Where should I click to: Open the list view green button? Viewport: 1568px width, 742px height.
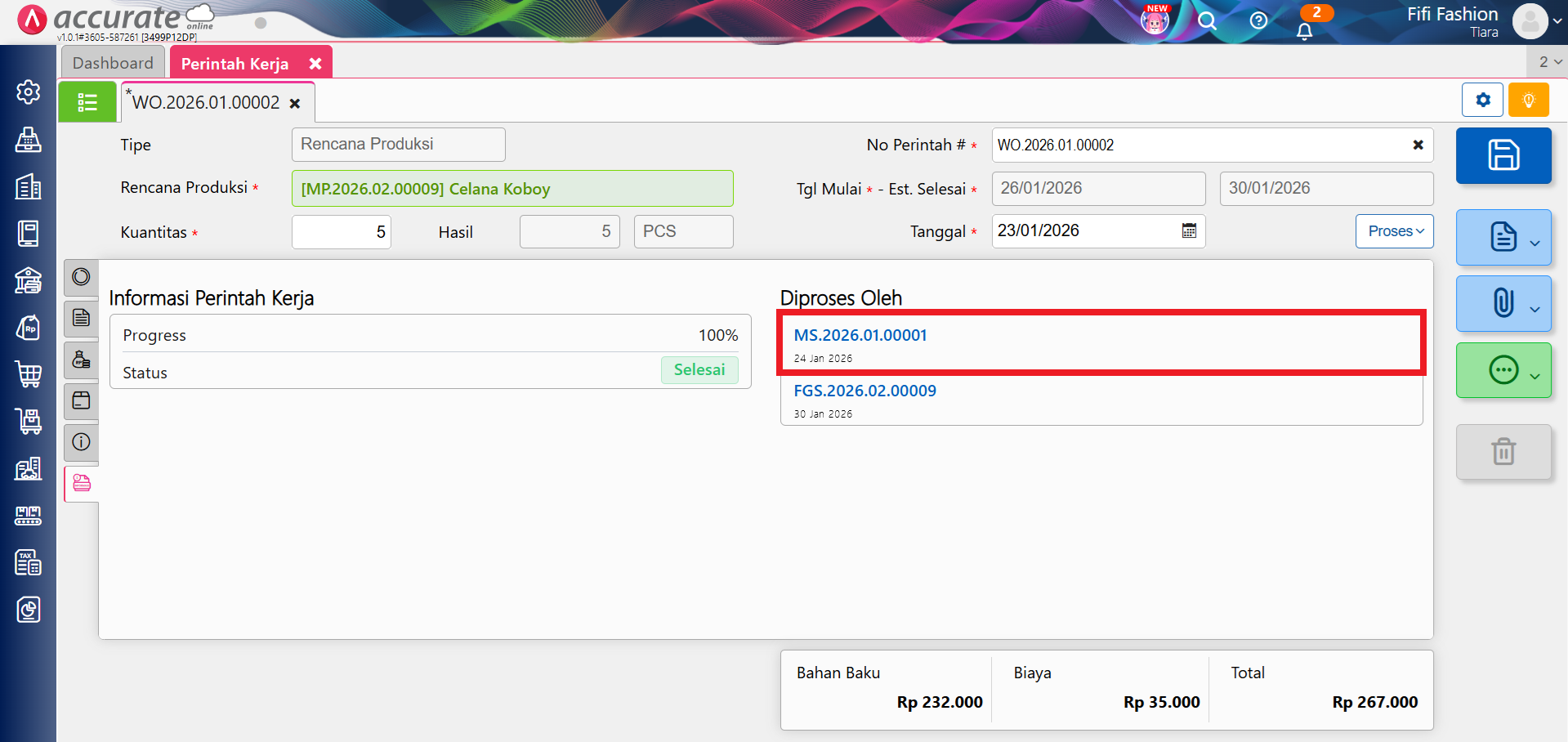[x=87, y=102]
